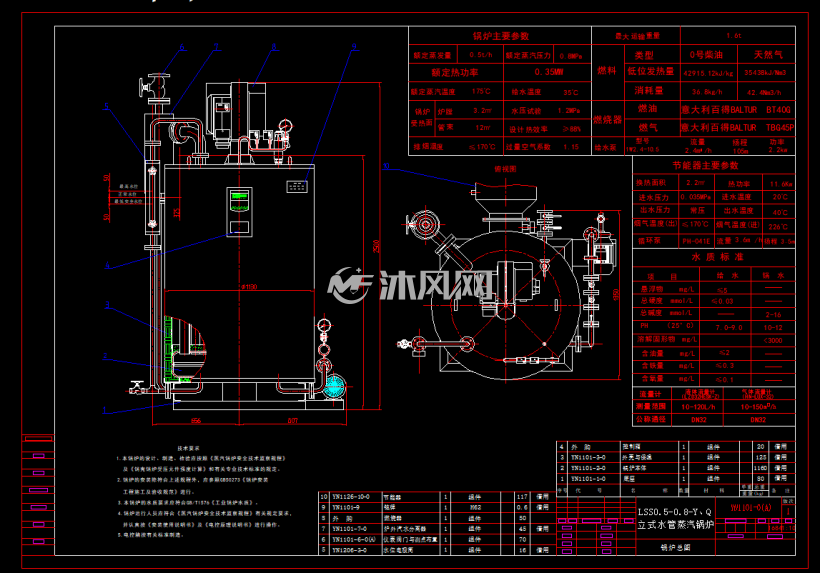Select part code YN1101-7-0 row

(x=349, y=529)
